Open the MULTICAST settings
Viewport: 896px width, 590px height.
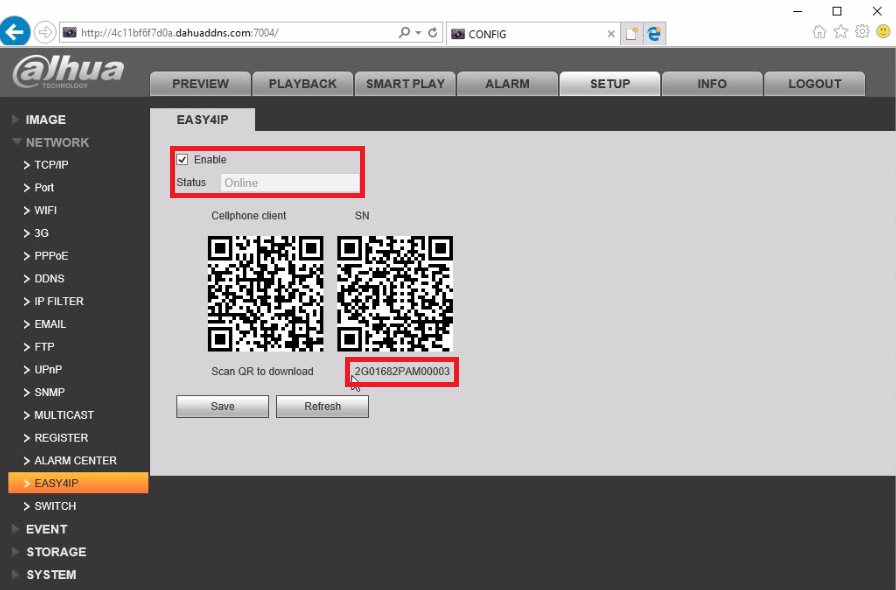click(63, 415)
